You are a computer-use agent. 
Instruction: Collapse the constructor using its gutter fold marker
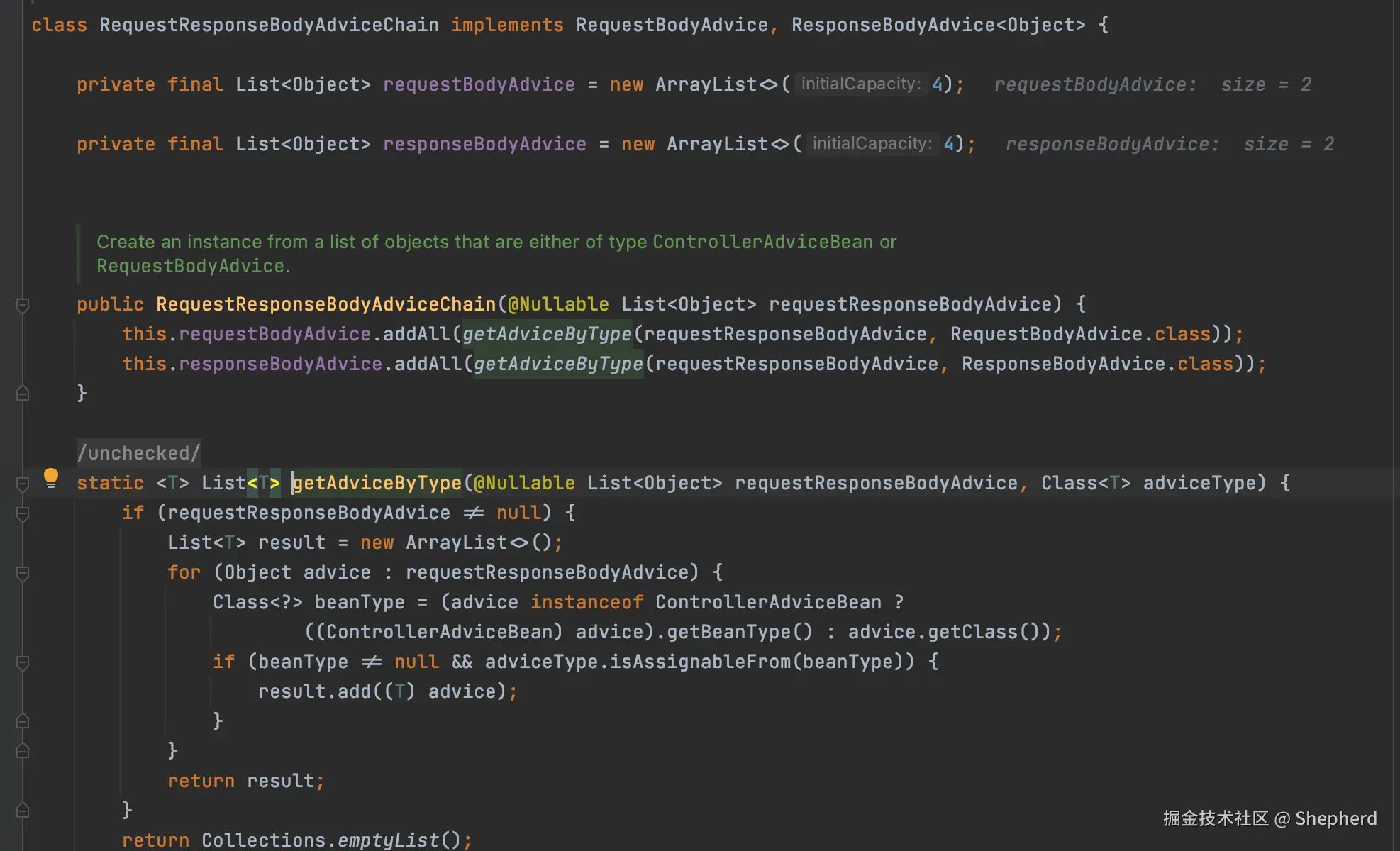23,306
